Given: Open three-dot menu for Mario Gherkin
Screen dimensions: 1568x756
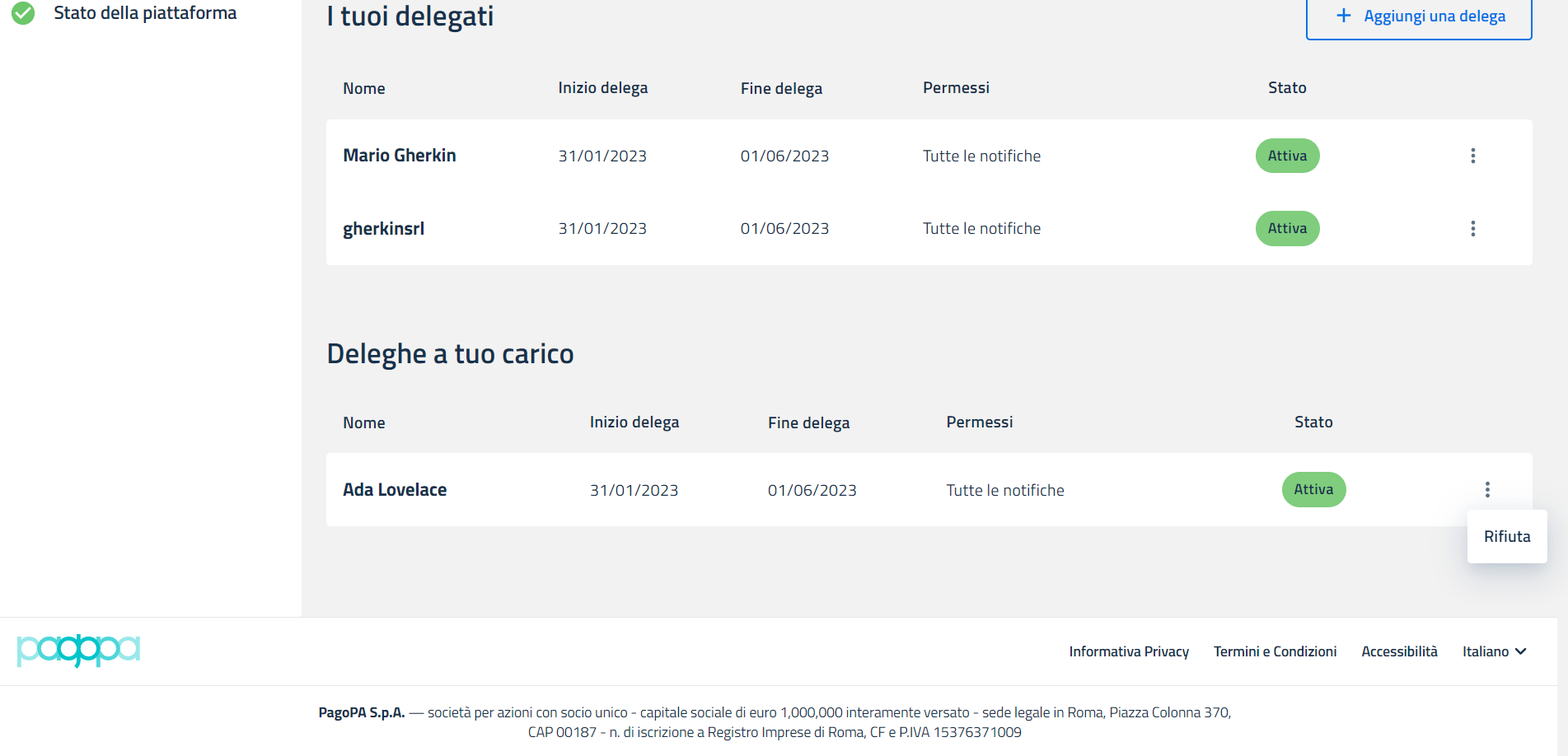Looking at the screenshot, I should (x=1472, y=156).
